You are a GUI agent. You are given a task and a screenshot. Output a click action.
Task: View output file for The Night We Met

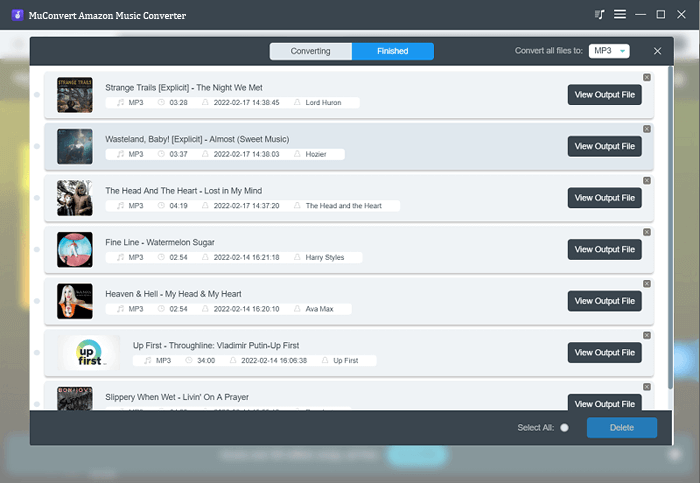tap(604, 95)
